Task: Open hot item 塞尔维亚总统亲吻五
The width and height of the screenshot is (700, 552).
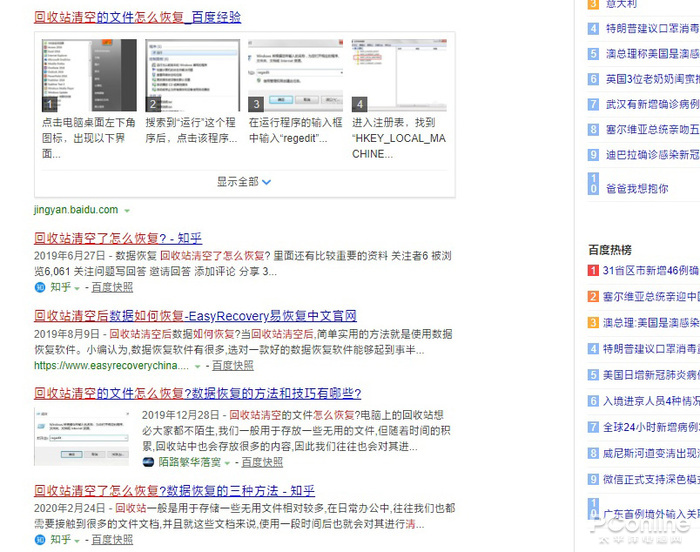Action: point(652,130)
